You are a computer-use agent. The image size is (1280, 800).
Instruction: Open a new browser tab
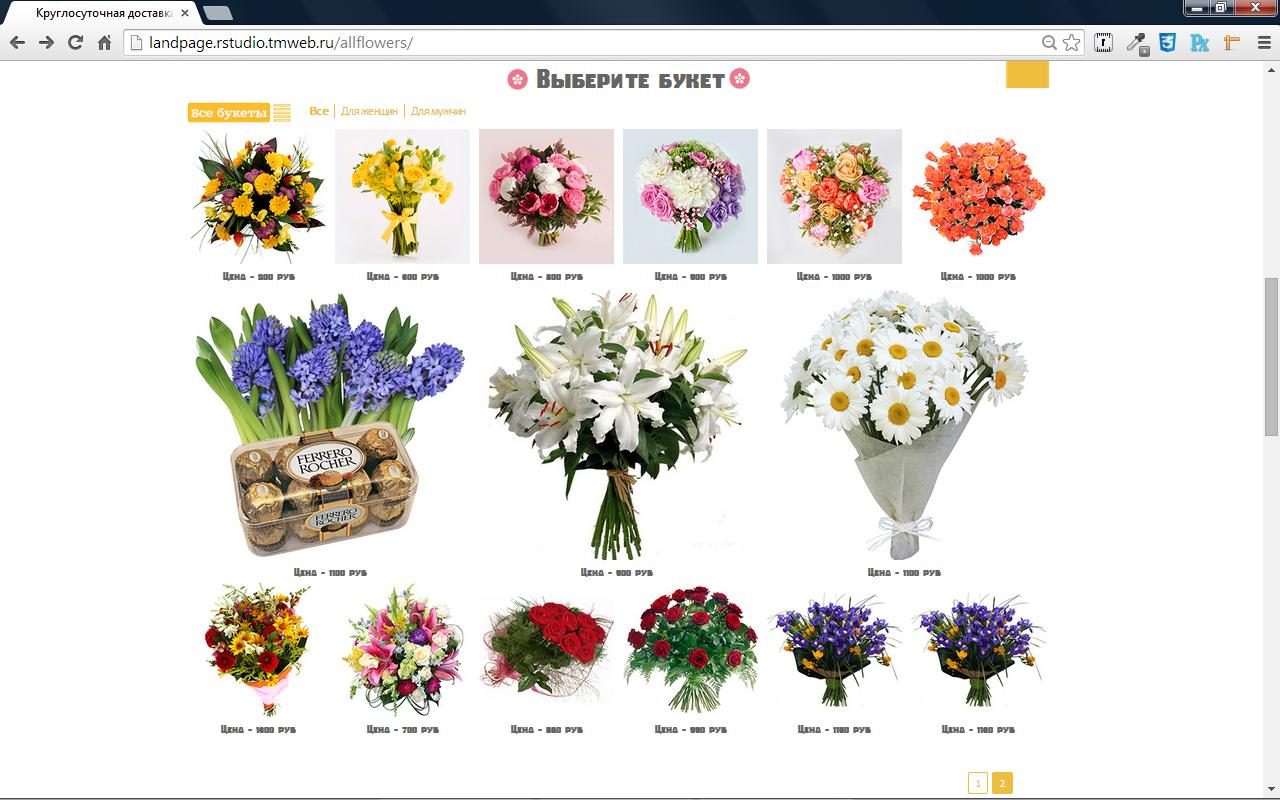coord(217,14)
